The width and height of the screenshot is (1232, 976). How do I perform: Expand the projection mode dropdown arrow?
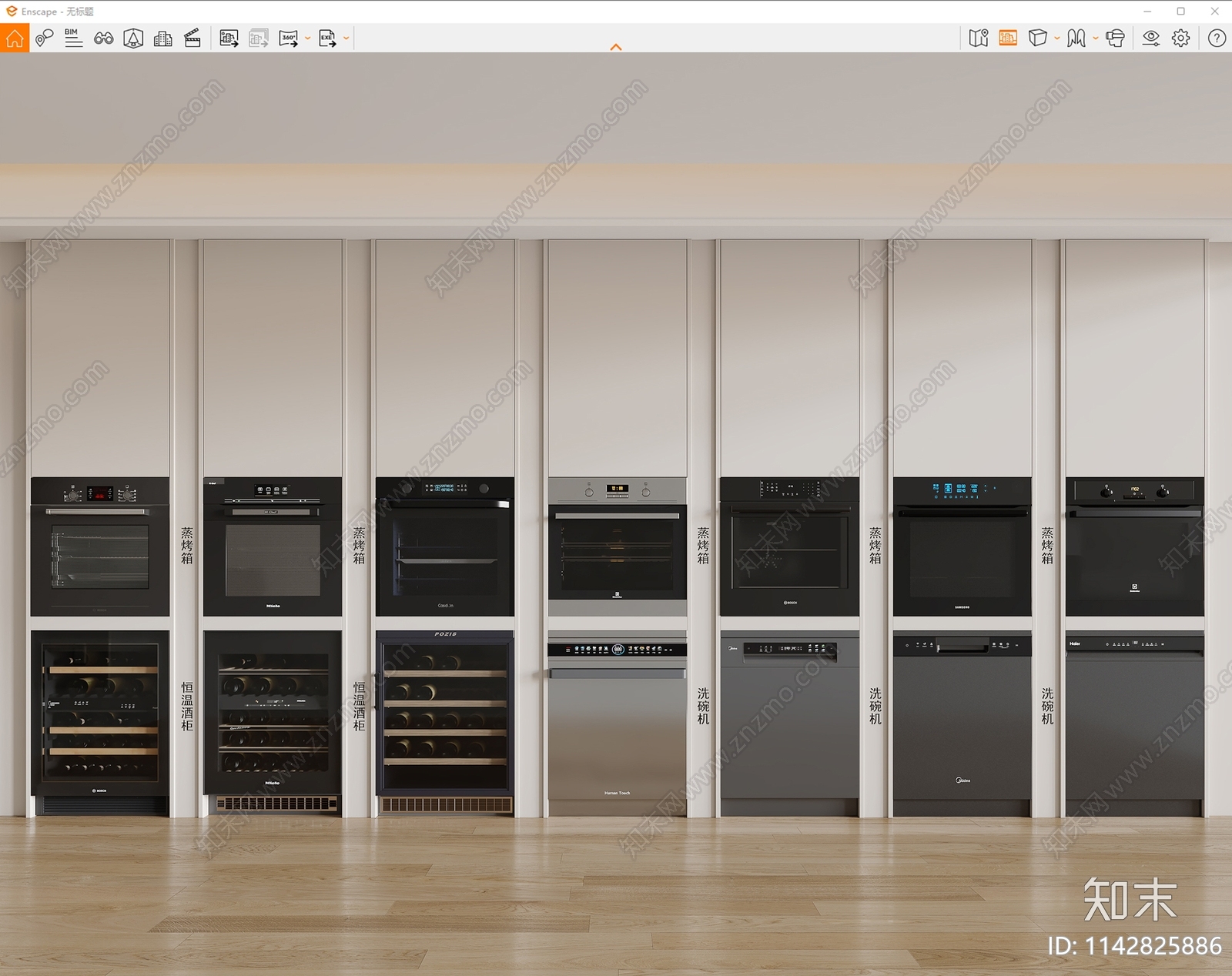tap(1057, 38)
